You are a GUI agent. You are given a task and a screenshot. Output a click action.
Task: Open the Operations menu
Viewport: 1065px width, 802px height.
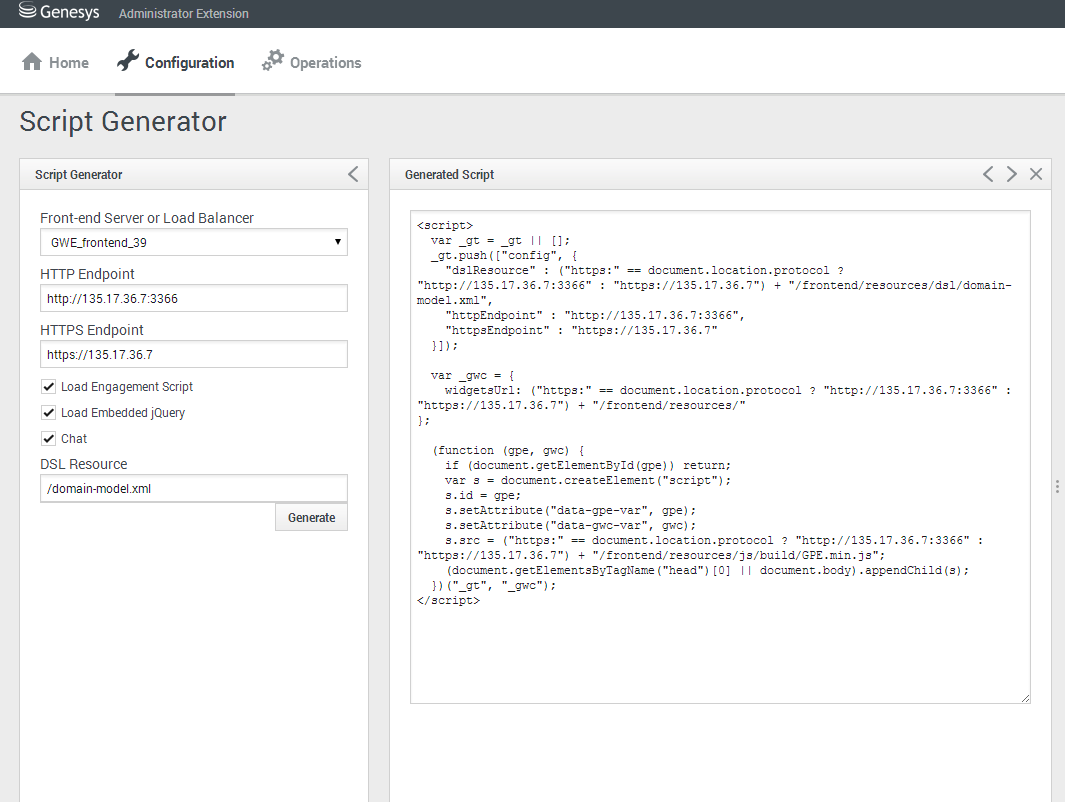click(x=325, y=63)
